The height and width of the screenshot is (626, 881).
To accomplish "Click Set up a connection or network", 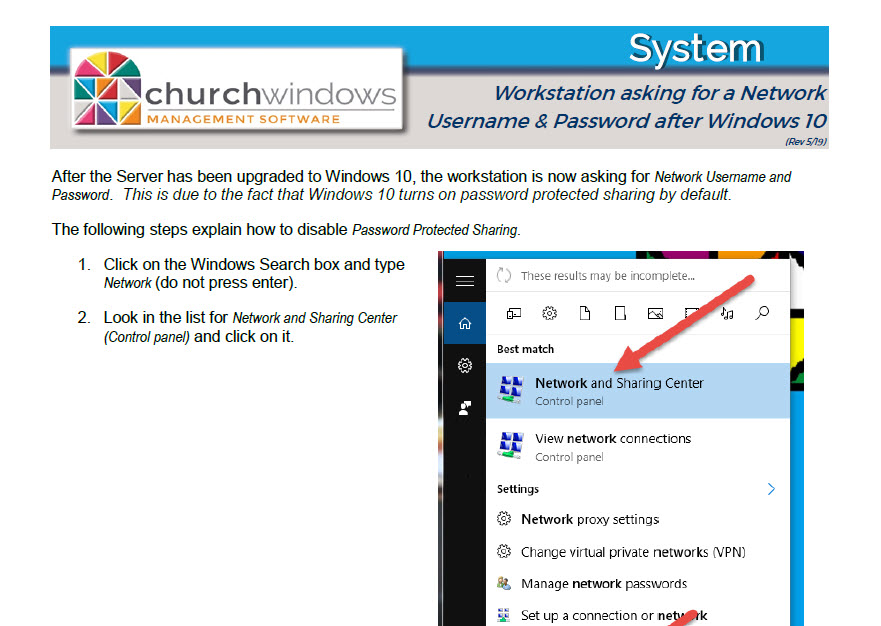I will point(613,615).
